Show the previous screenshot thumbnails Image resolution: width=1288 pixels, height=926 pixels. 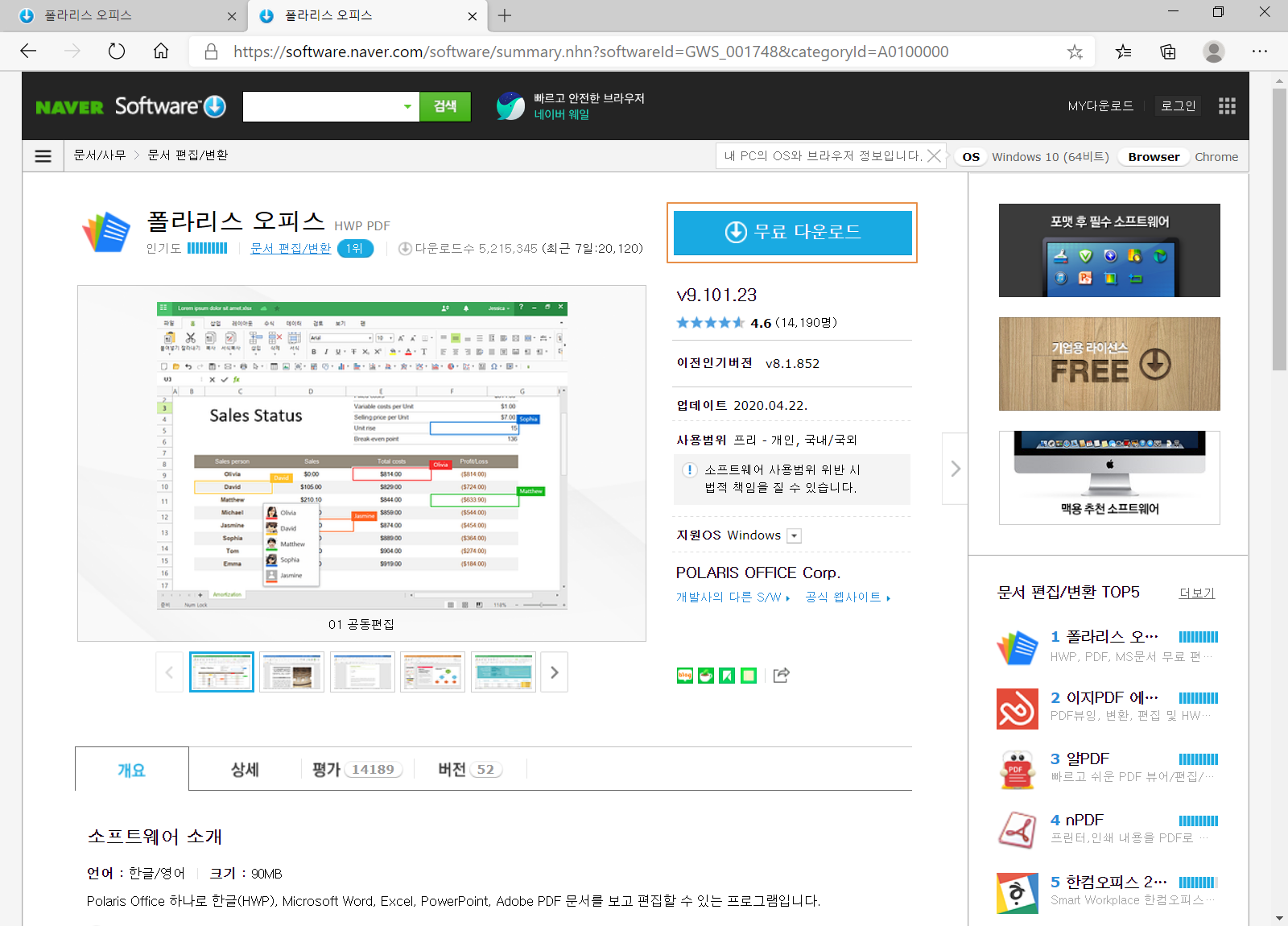point(169,672)
